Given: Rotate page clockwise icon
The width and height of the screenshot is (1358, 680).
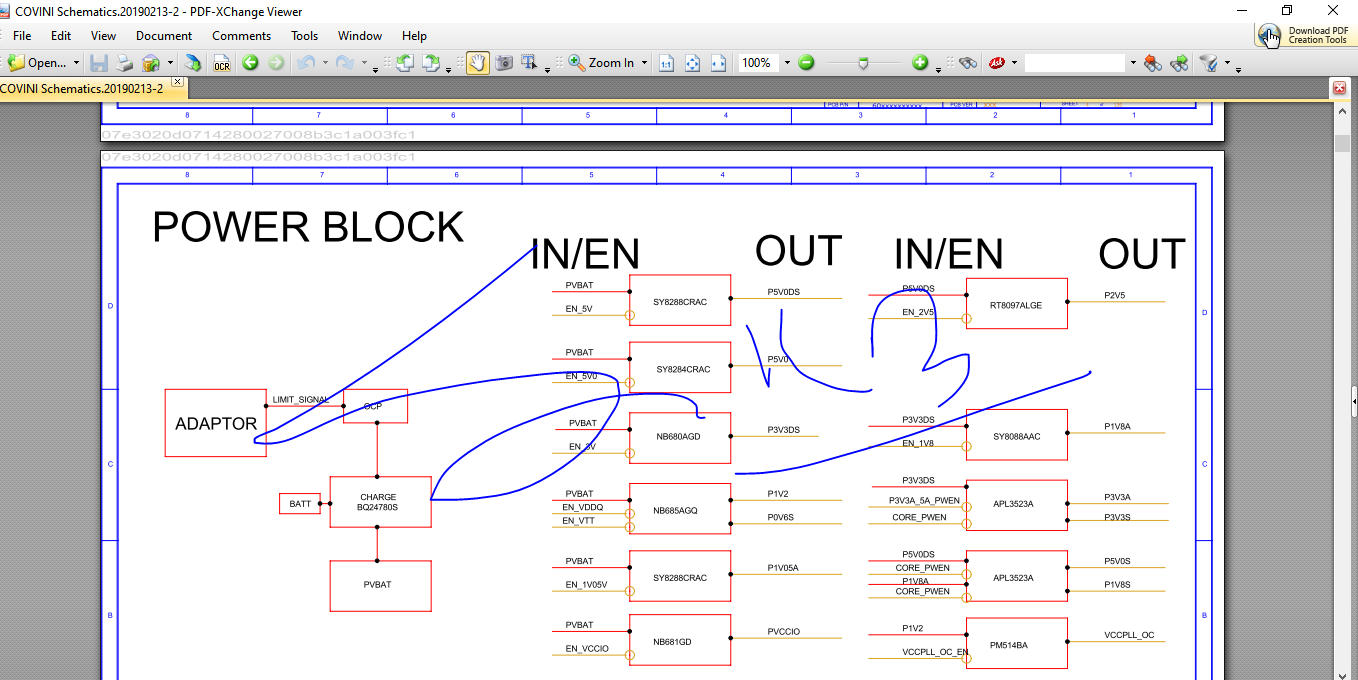Looking at the screenshot, I should tap(431, 63).
